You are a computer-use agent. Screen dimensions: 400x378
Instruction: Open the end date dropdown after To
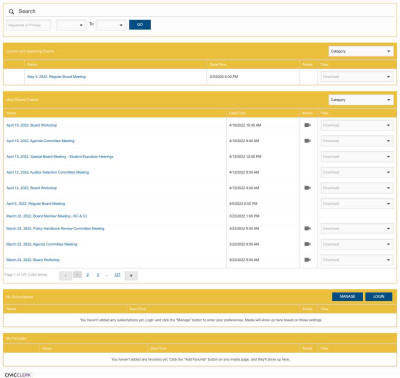point(111,25)
